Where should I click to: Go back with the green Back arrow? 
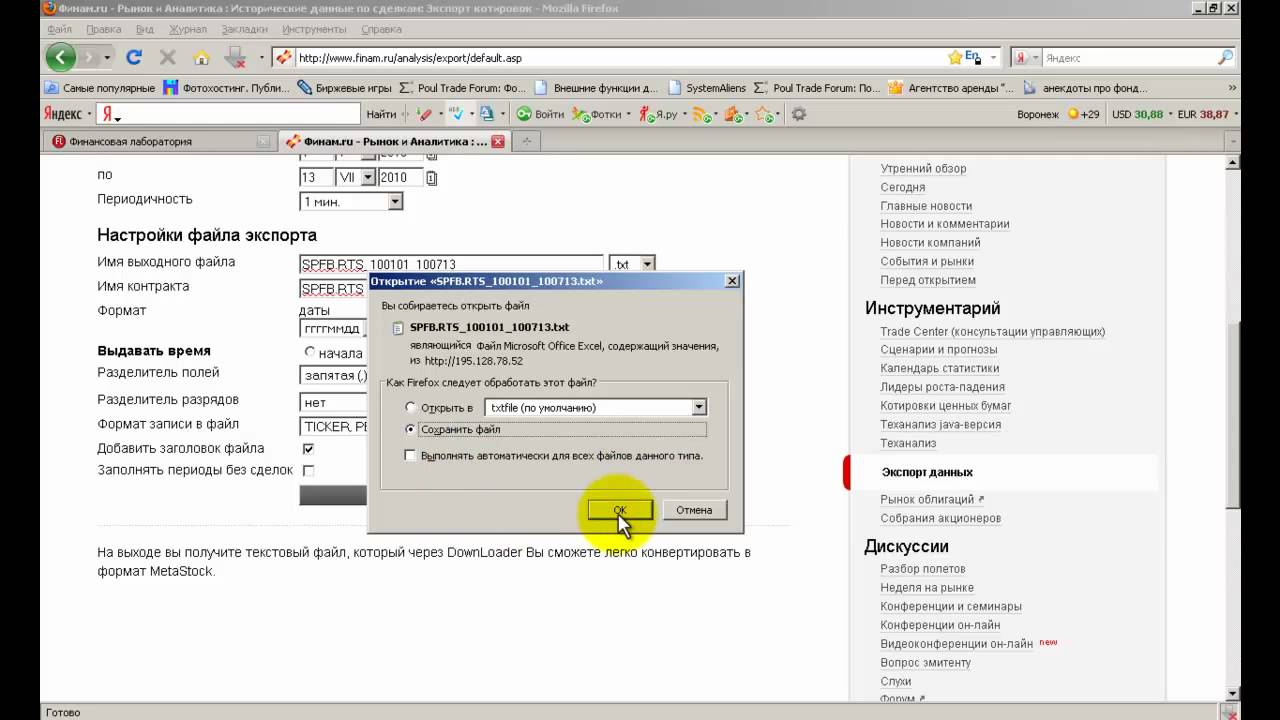tap(61, 57)
